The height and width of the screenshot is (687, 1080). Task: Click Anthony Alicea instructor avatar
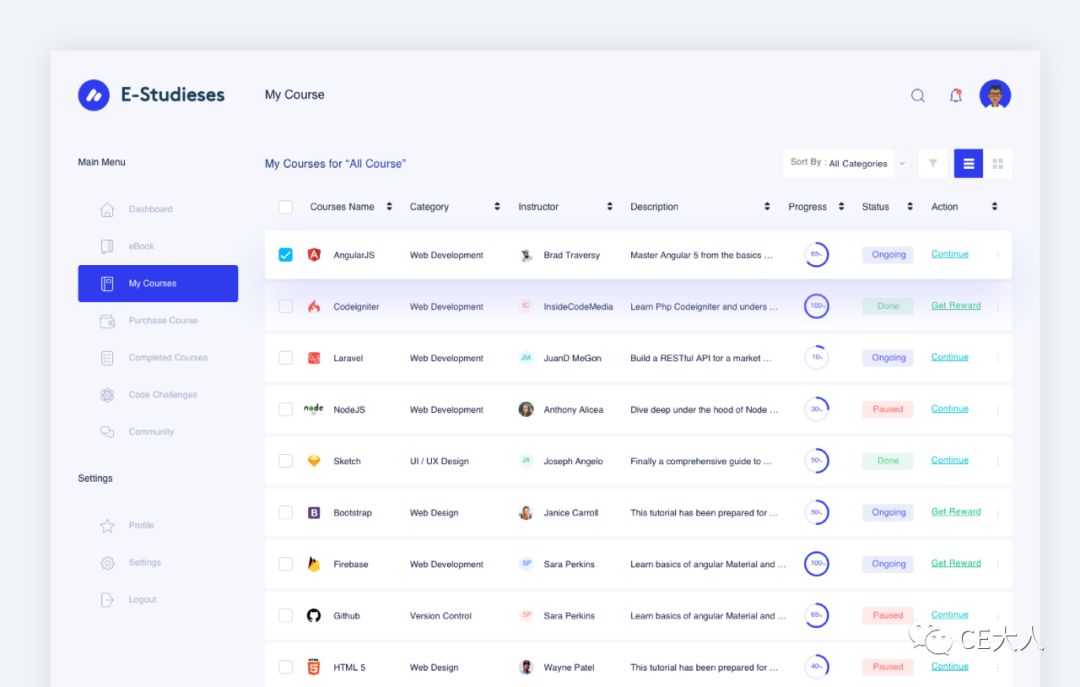(x=526, y=409)
